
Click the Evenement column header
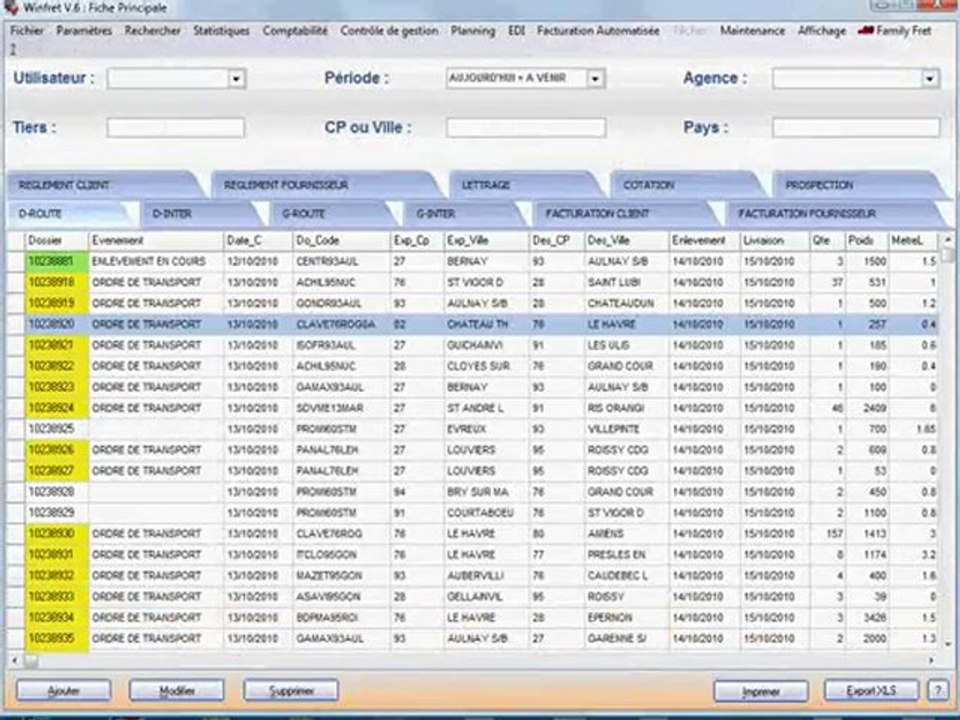[156, 241]
